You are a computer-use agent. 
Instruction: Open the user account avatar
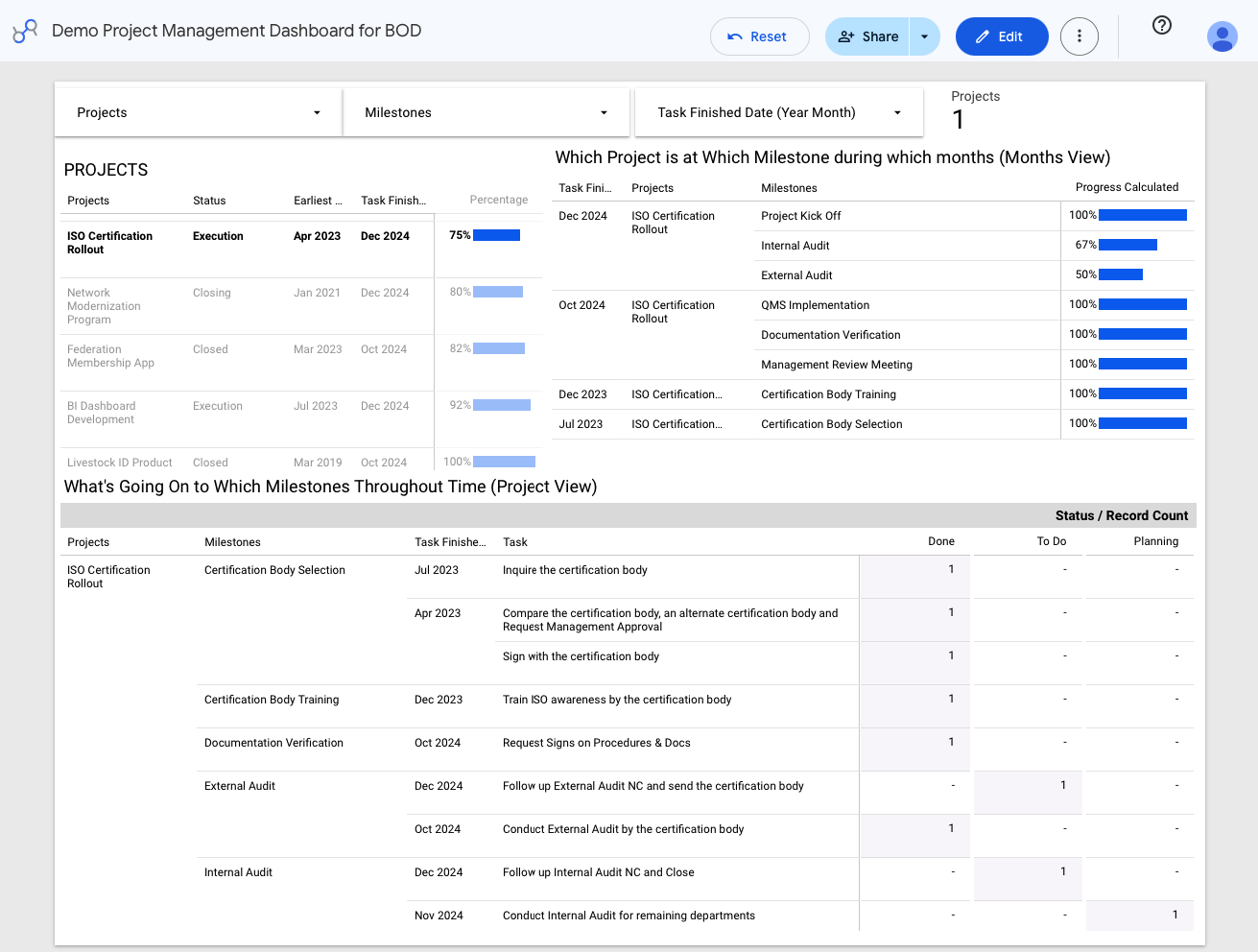coord(1222,36)
